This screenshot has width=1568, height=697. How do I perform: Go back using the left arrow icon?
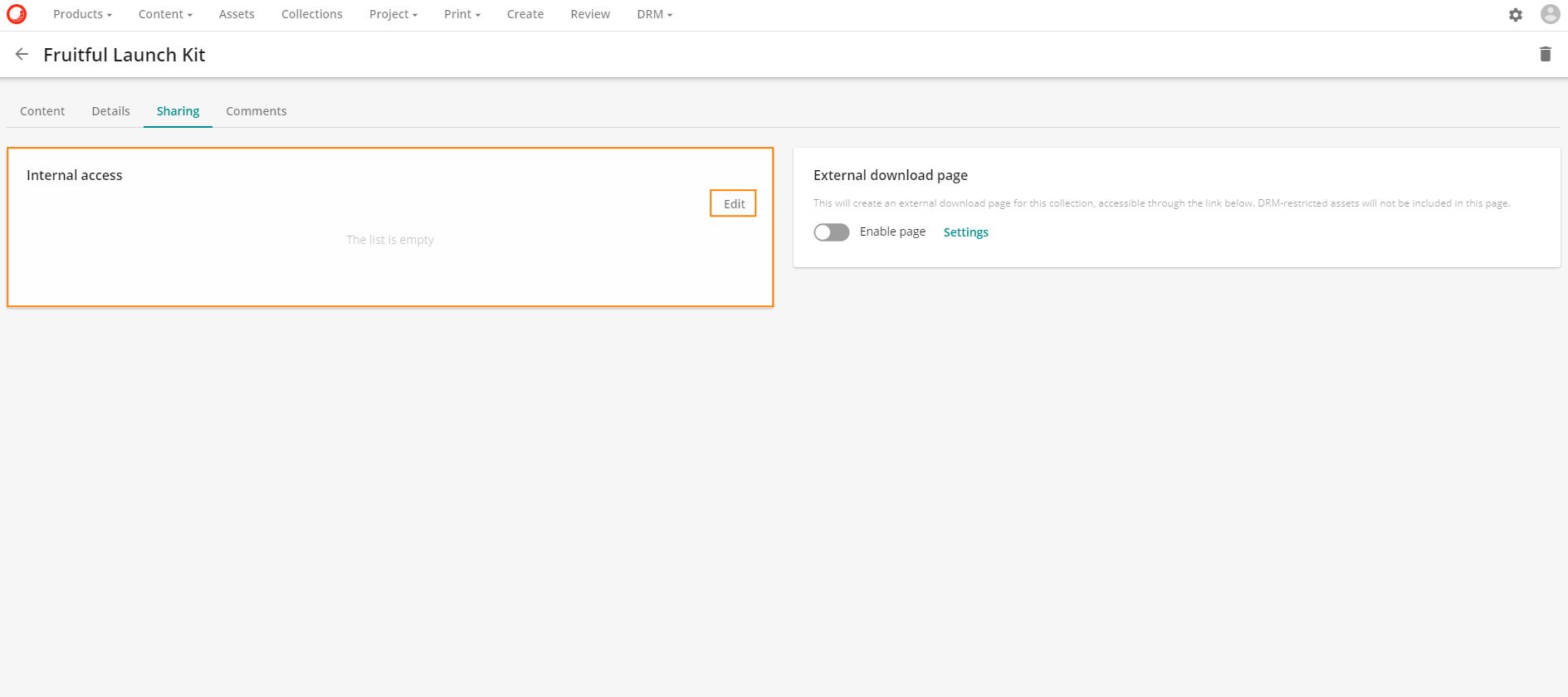click(22, 54)
